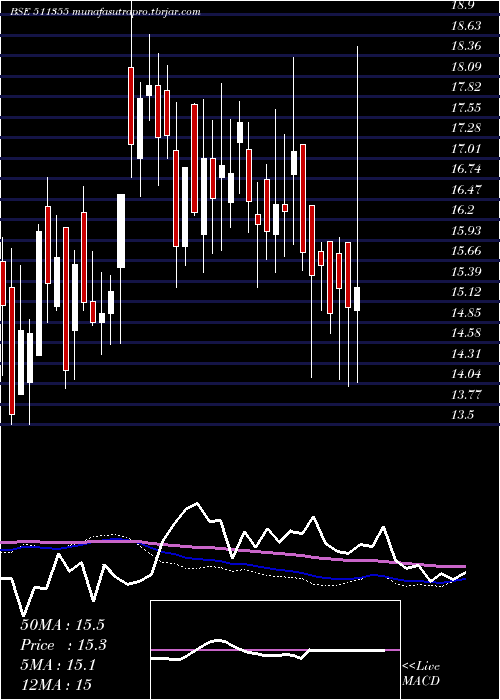Viewport: 500px width, 700px height.
Task: Click the 12MA : 15 readout
Action: tap(56, 685)
